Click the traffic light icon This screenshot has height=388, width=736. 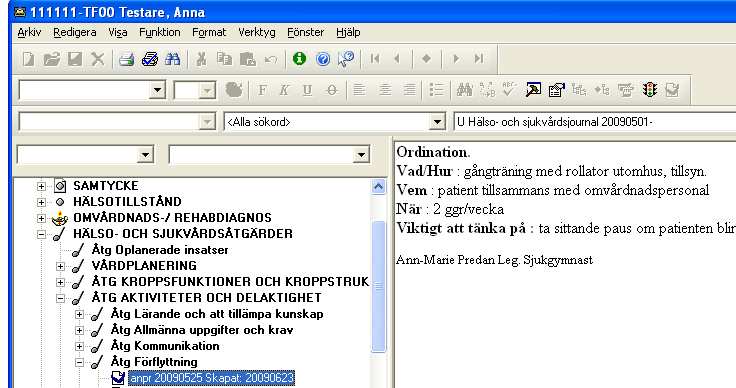coord(650,90)
